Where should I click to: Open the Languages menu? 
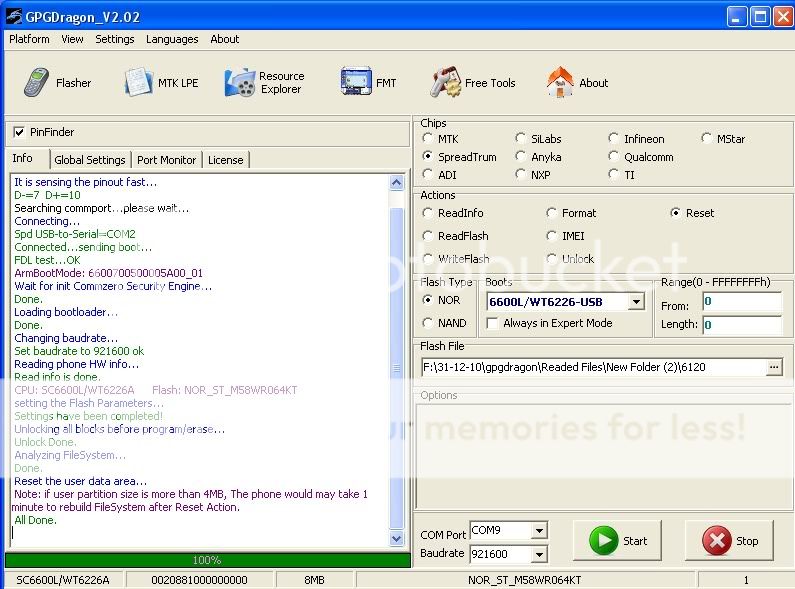pyautogui.click(x=172, y=39)
